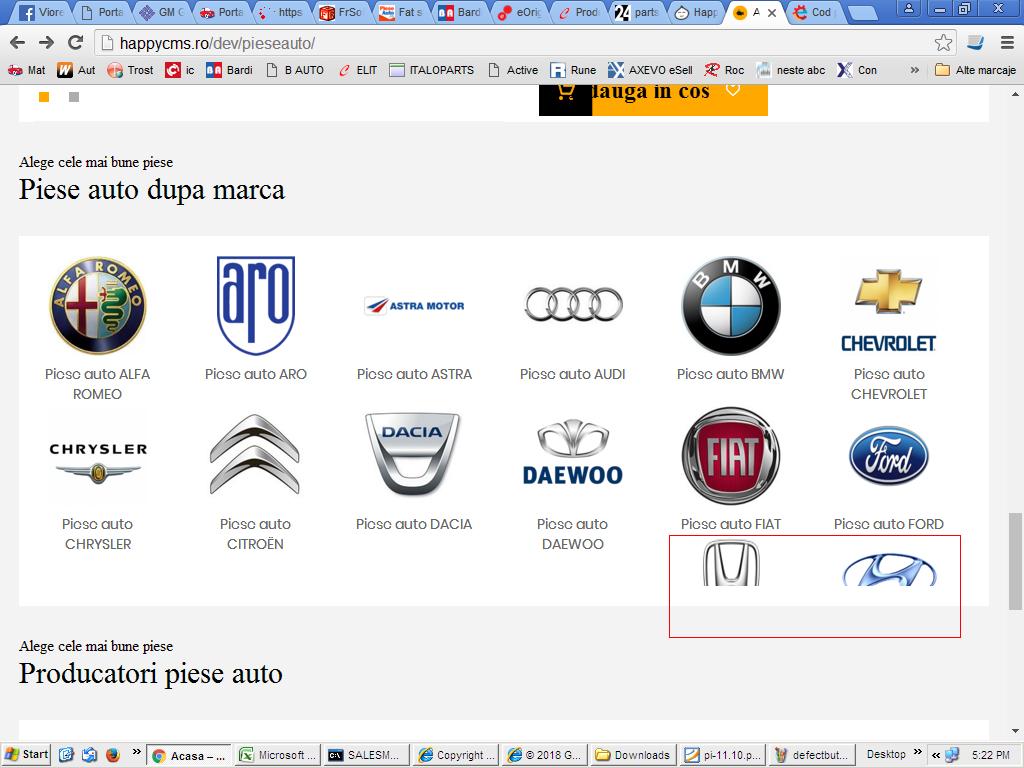Image resolution: width=1024 pixels, height=768 pixels.
Task: Click the Piese auto FIAT link
Action: (x=731, y=524)
